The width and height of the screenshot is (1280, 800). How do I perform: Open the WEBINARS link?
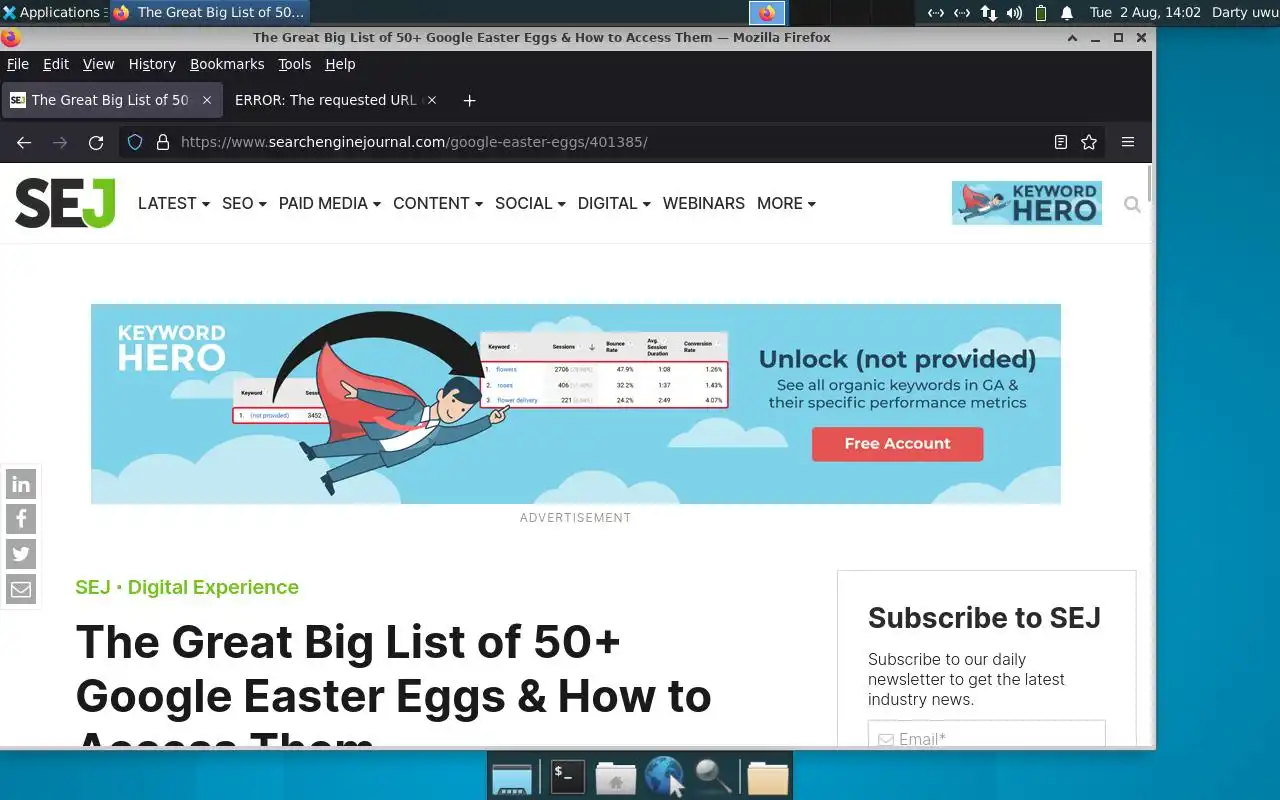click(x=704, y=203)
